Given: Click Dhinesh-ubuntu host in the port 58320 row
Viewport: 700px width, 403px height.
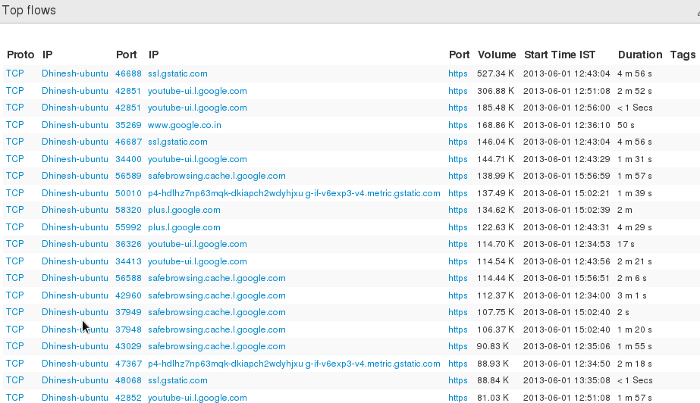Looking at the screenshot, I should point(75,210).
